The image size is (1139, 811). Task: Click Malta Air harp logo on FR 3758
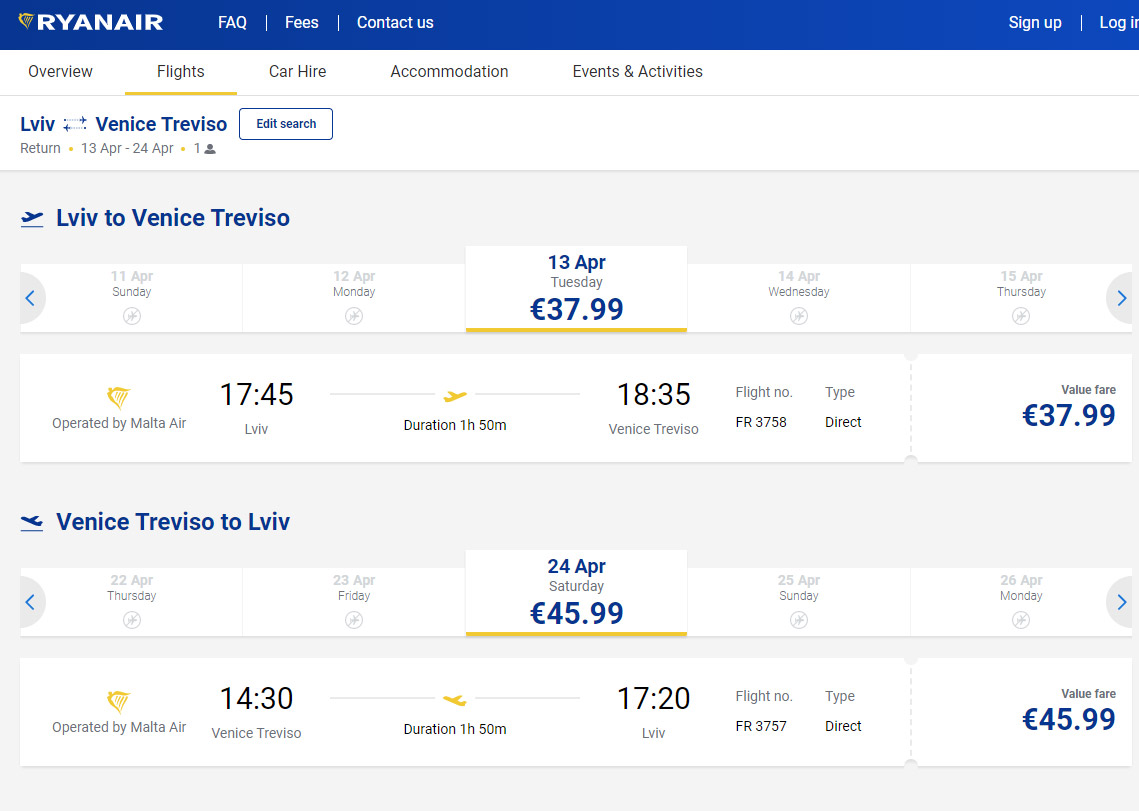(x=118, y=398)
